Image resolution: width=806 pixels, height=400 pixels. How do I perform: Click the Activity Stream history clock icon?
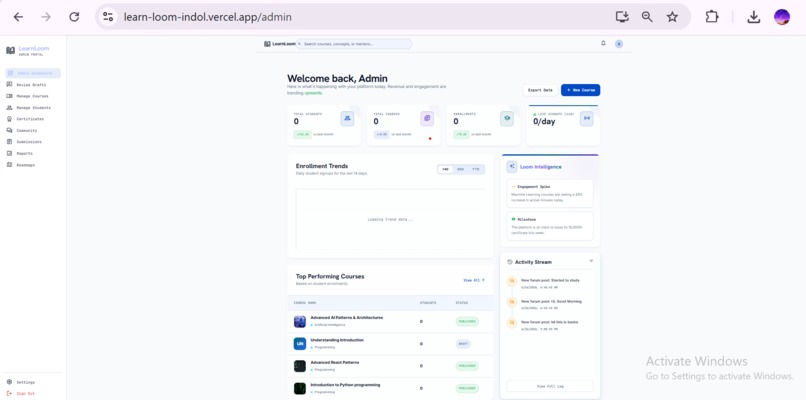tap(510, 262)
